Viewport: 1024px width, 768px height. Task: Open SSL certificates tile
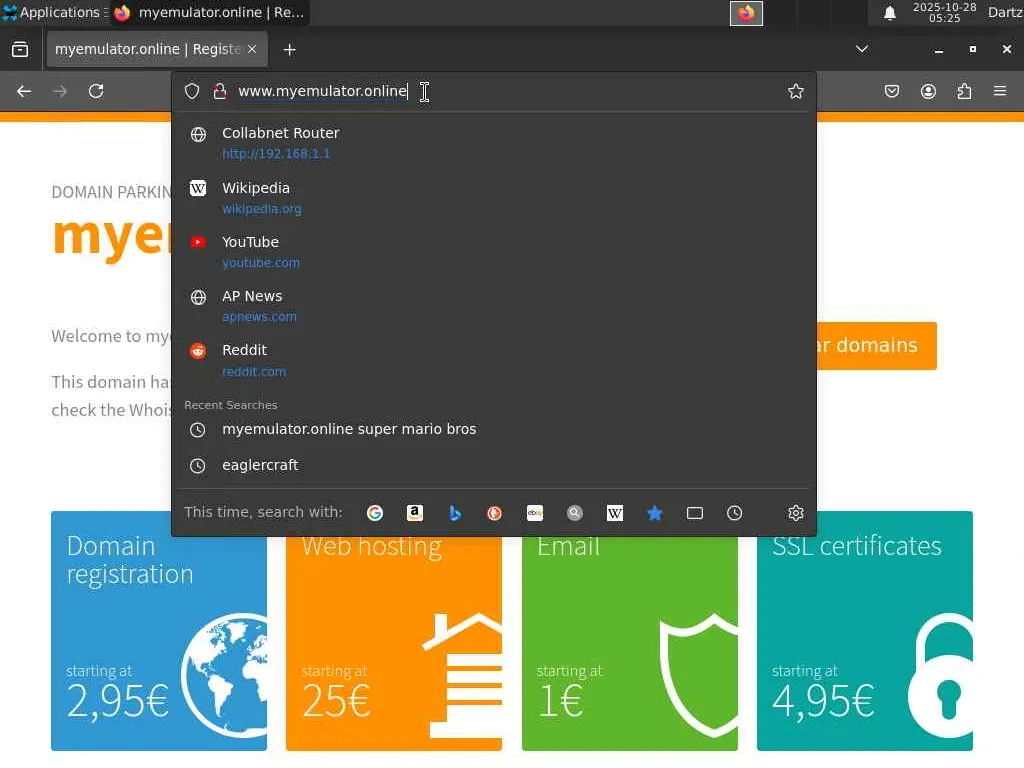click(x=865, y=631)
